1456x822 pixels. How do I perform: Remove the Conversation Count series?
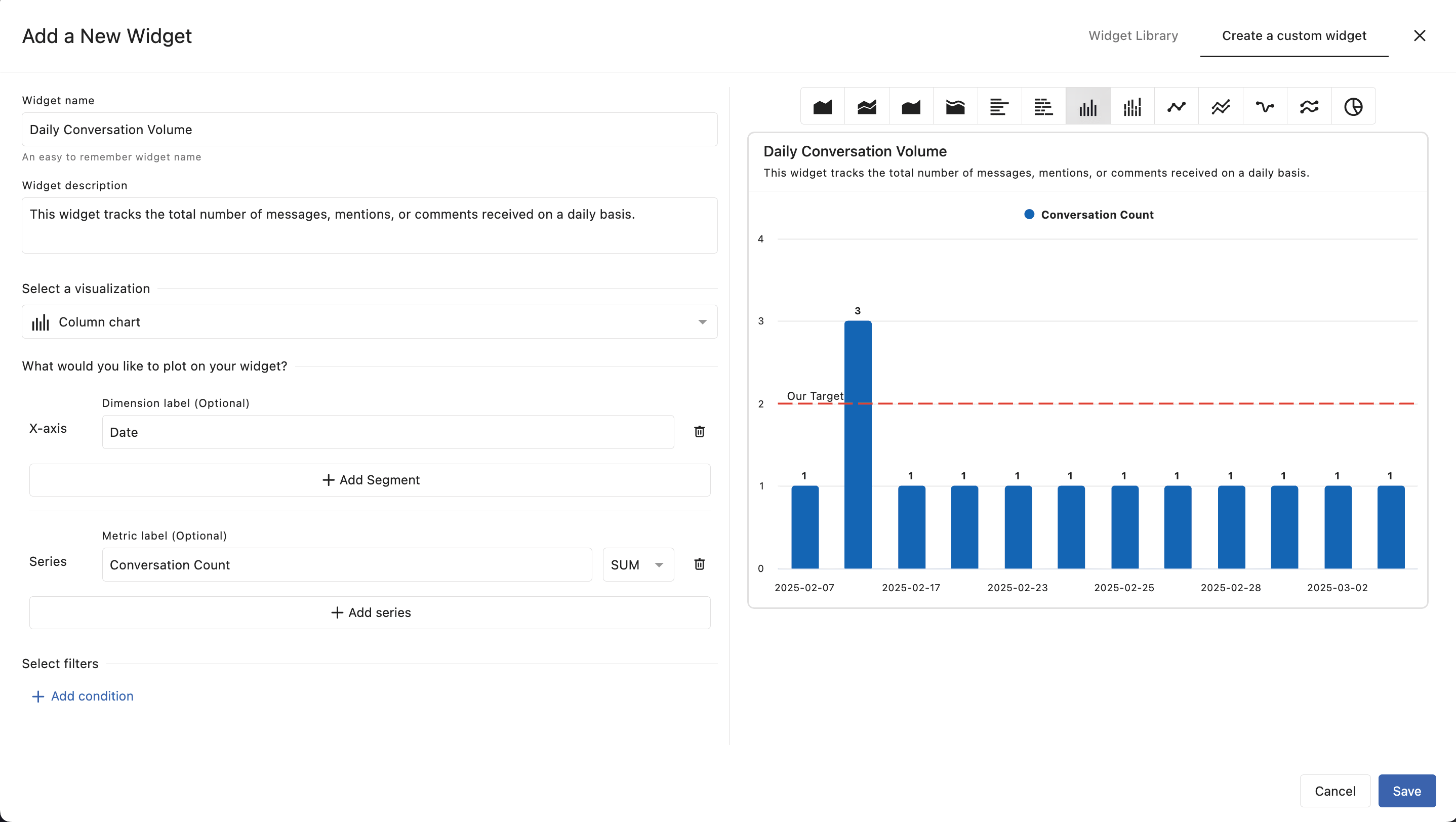coord(699,564)
